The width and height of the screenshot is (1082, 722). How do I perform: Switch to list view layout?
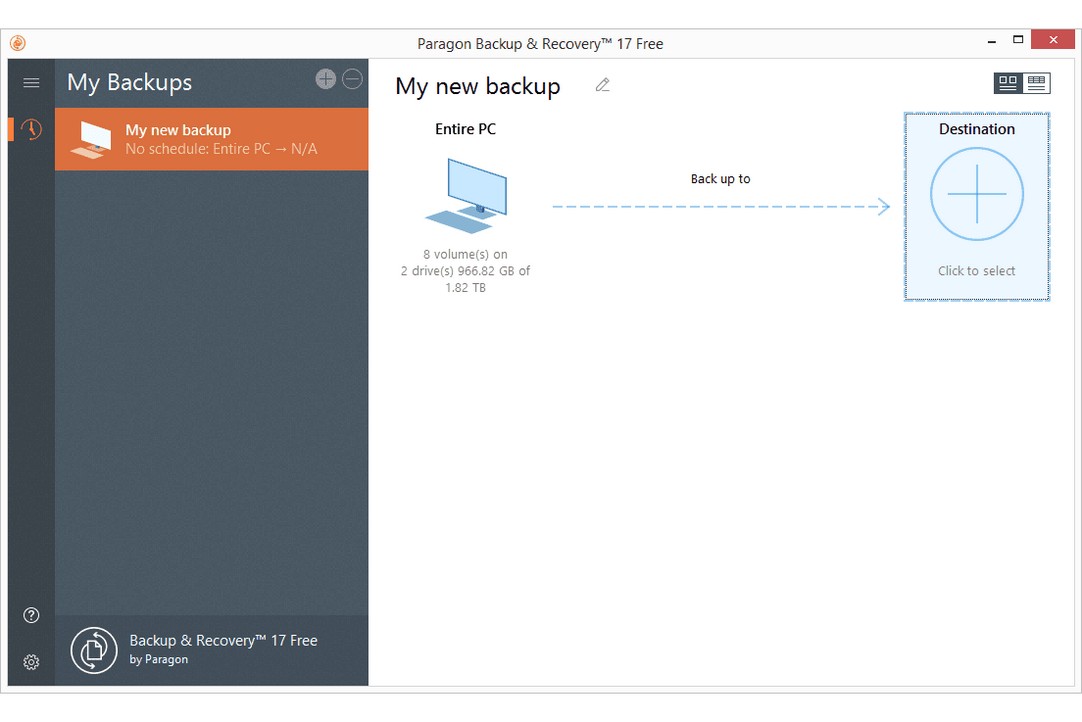click(x=1036, y=83)
